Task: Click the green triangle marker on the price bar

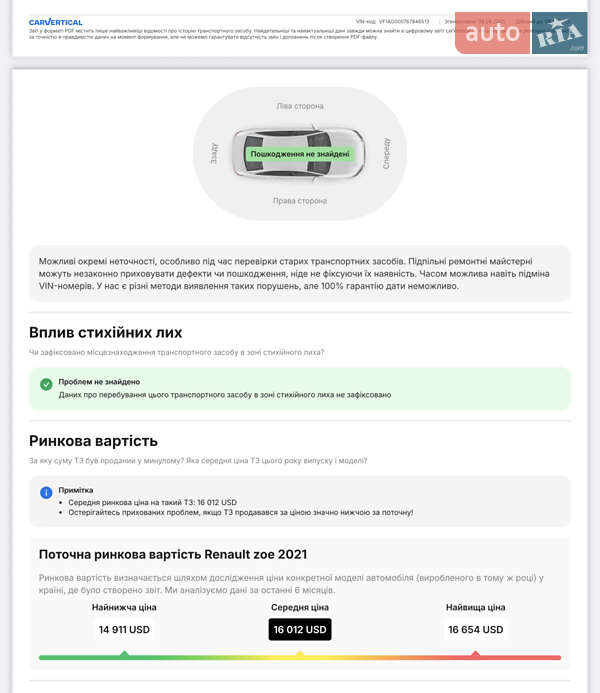Action: pos(124,654)
